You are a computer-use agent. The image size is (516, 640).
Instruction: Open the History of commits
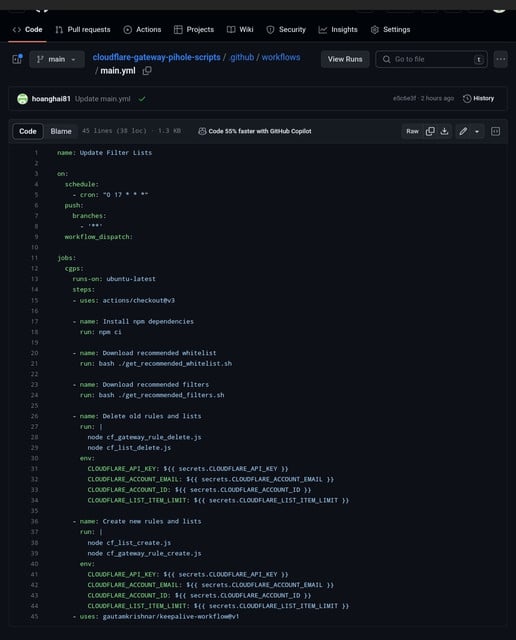[x=478, y=98]
